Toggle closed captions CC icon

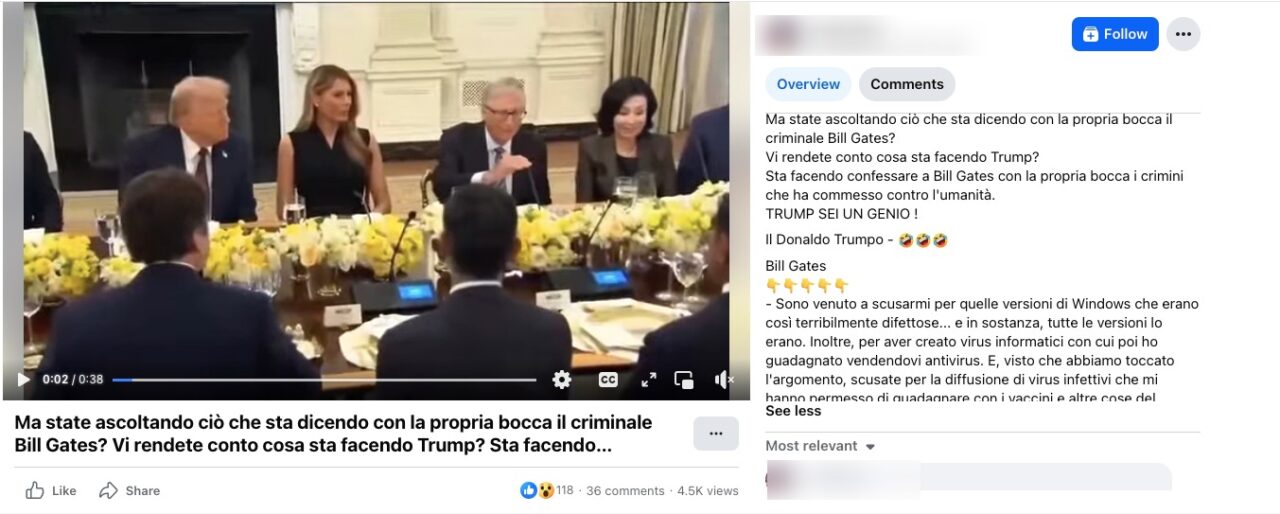click(x=608, y=380)
